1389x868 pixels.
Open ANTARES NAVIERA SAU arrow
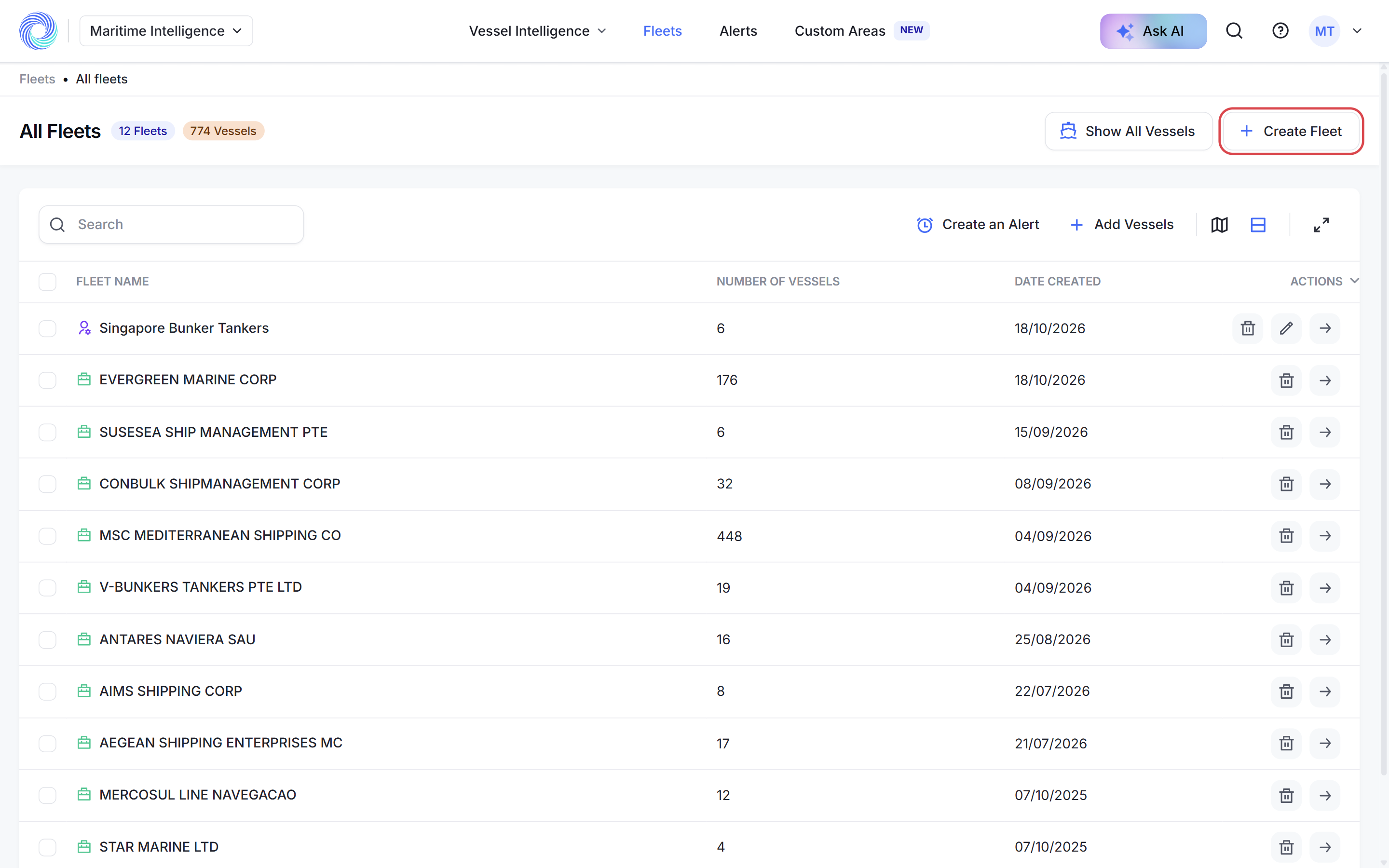1325,639
